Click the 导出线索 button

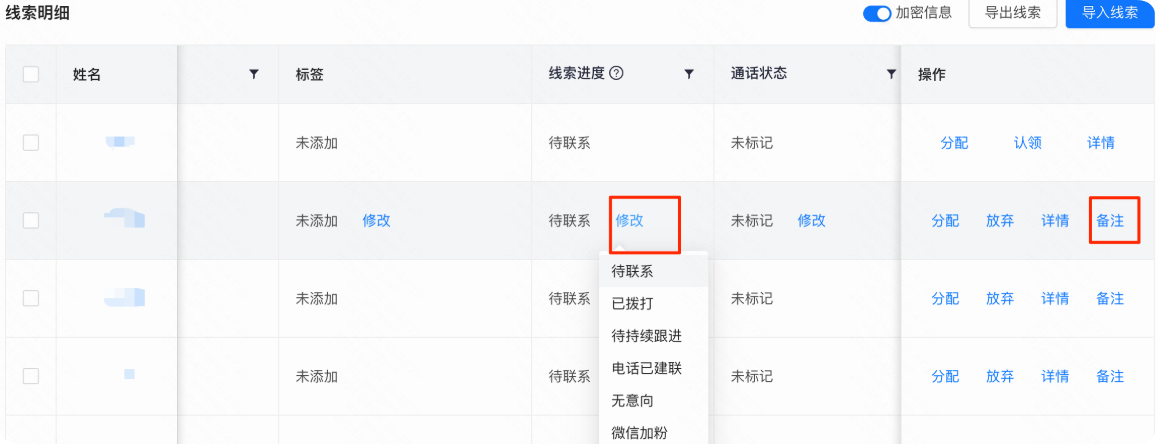tap(1012, 13)
